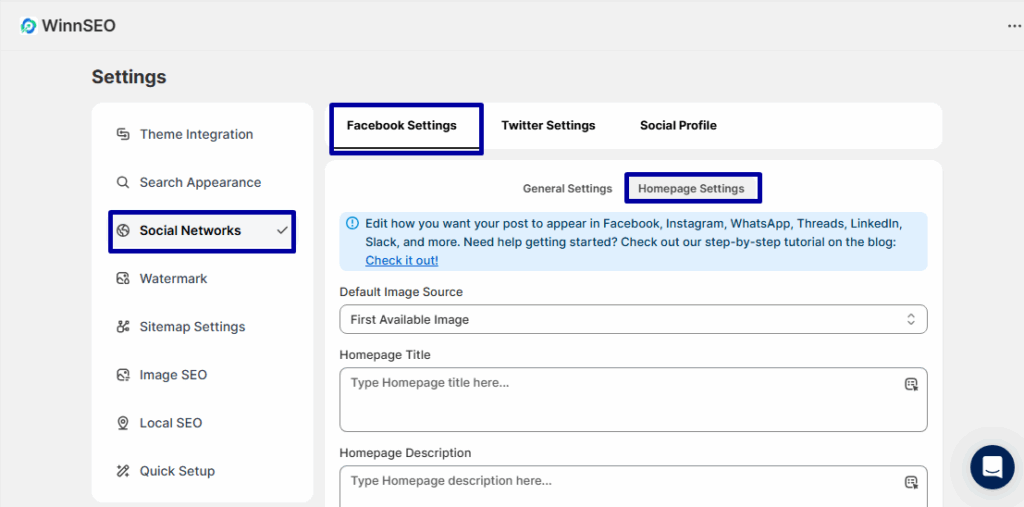The height and width of the screenshot is (507, 1024).
Task: Select the General Settings sub-tab
Action: 568,188
